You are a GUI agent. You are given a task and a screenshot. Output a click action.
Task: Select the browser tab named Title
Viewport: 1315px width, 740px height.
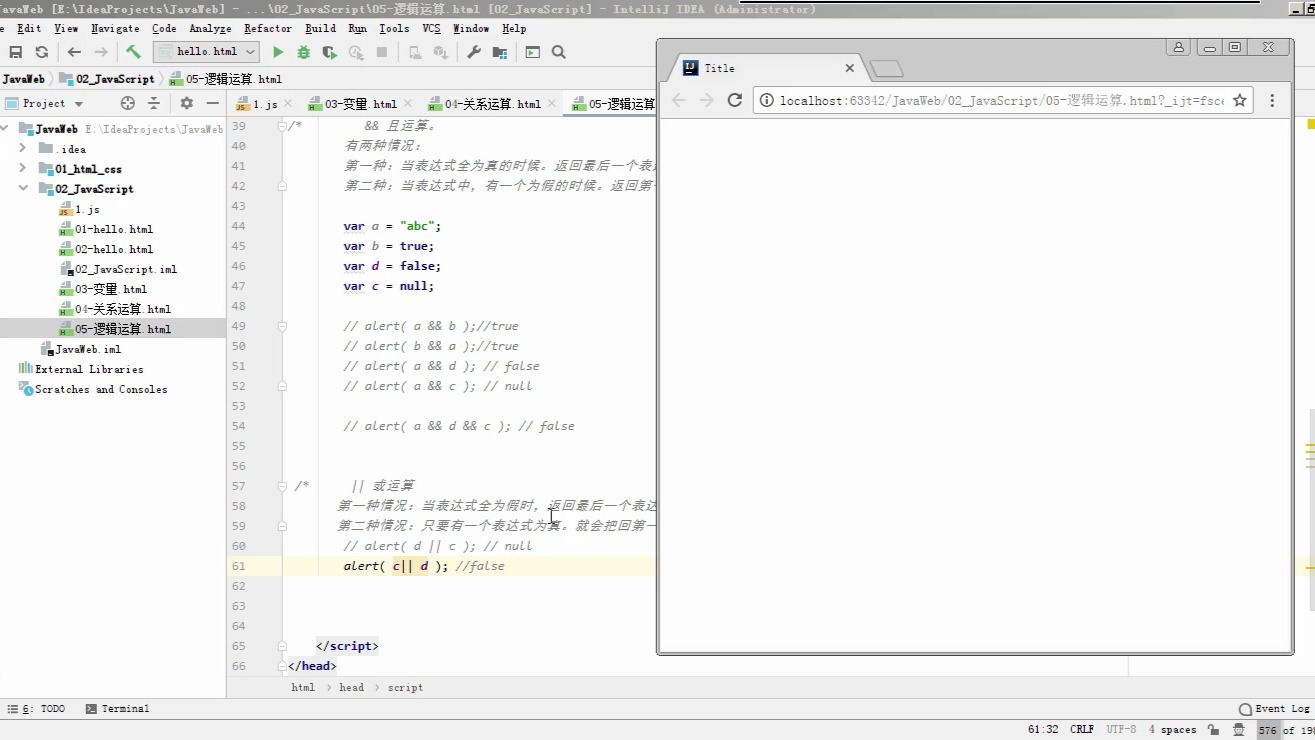[766, 68]
